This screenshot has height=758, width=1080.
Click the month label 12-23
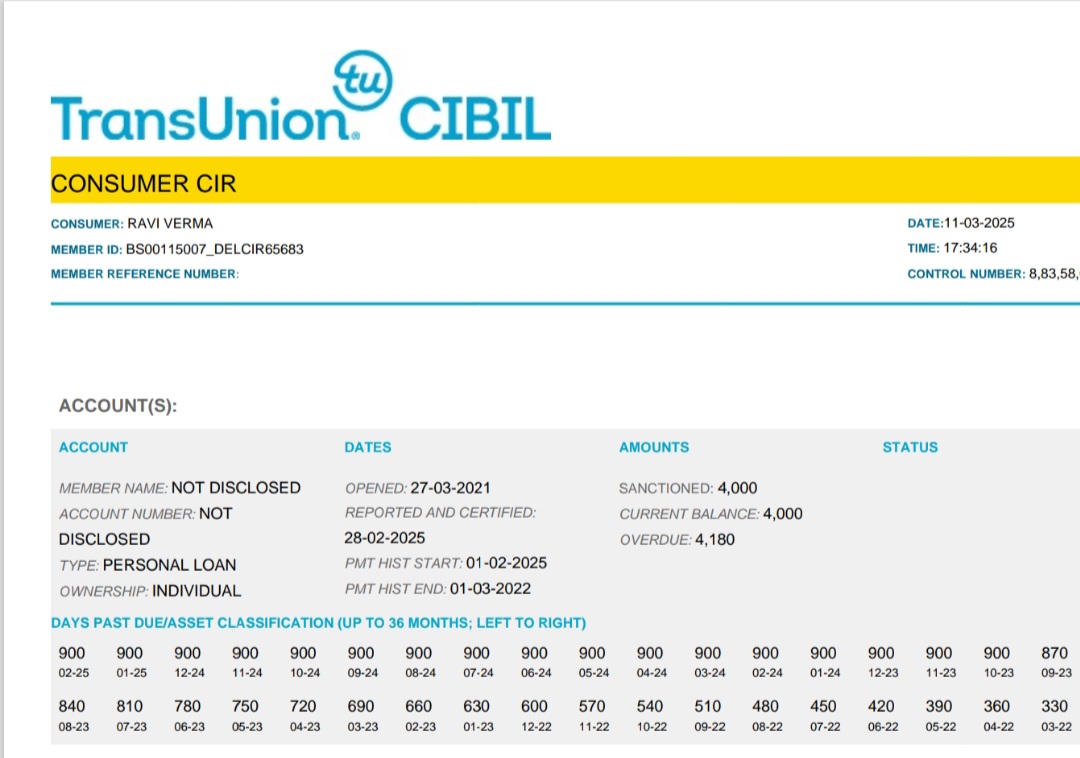click(883, 673)
